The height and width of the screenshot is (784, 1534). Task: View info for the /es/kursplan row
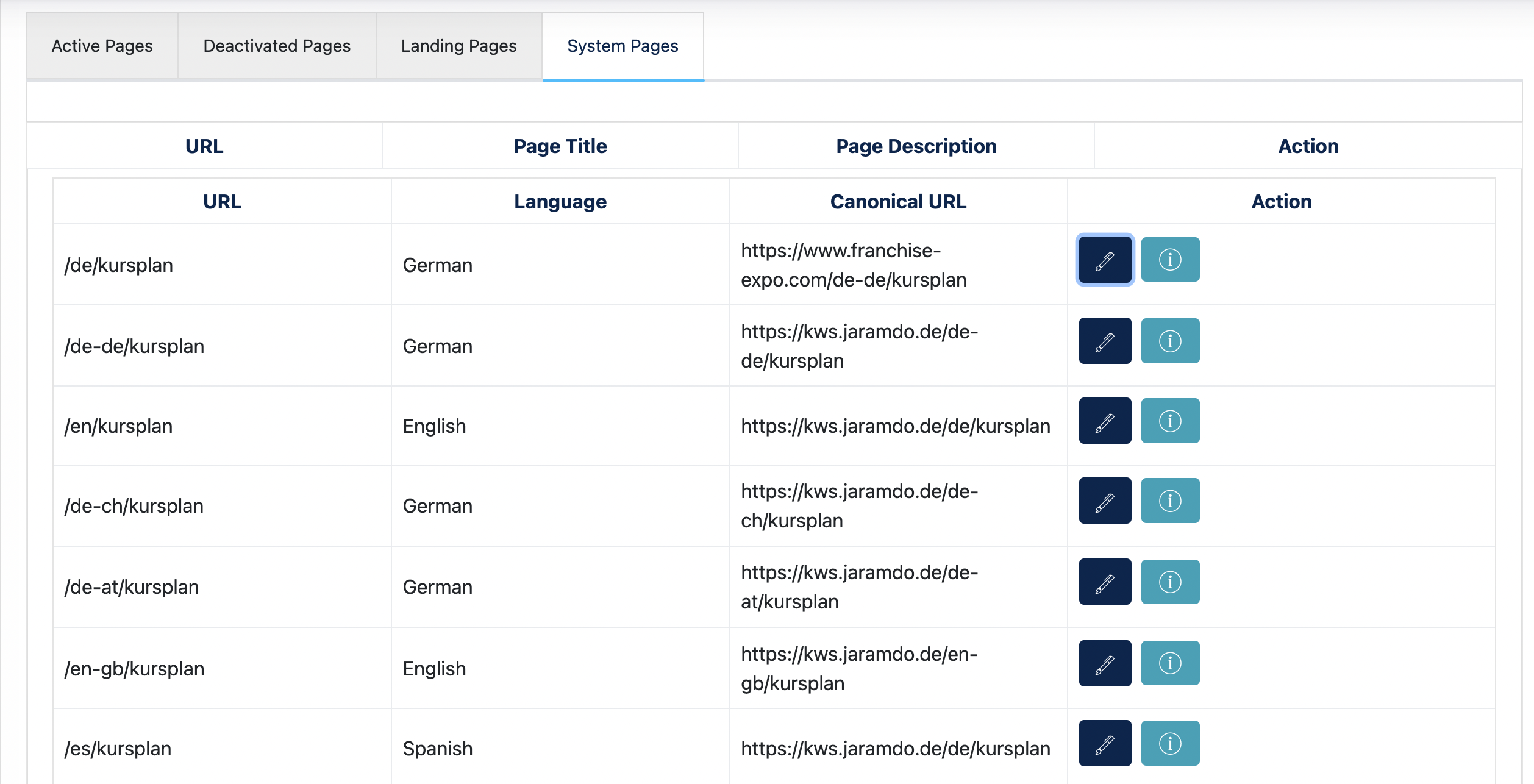click(1170, 743)
